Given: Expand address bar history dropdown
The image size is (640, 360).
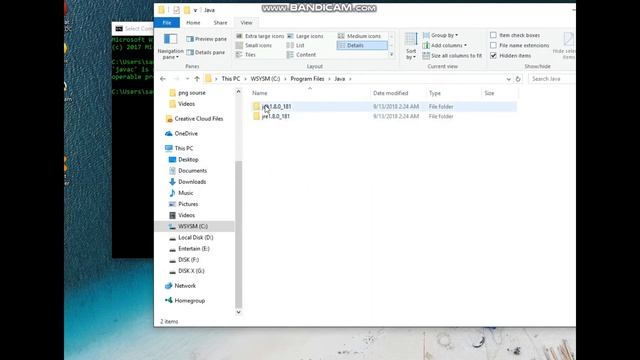Looking at the screenshot, I should click(508, 79).
